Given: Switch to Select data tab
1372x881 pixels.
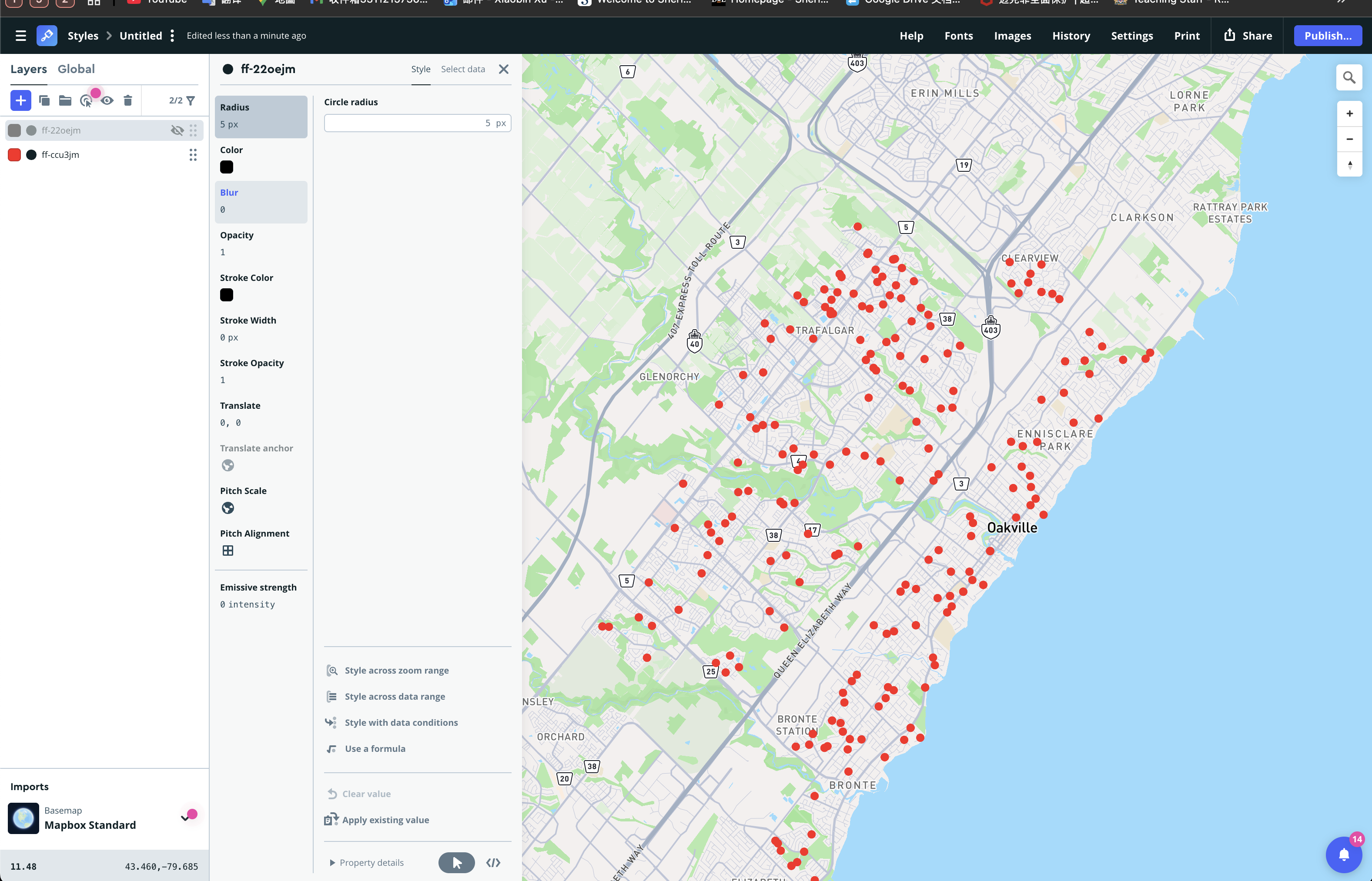Looking at the screenshot, I should coord(462,69).
